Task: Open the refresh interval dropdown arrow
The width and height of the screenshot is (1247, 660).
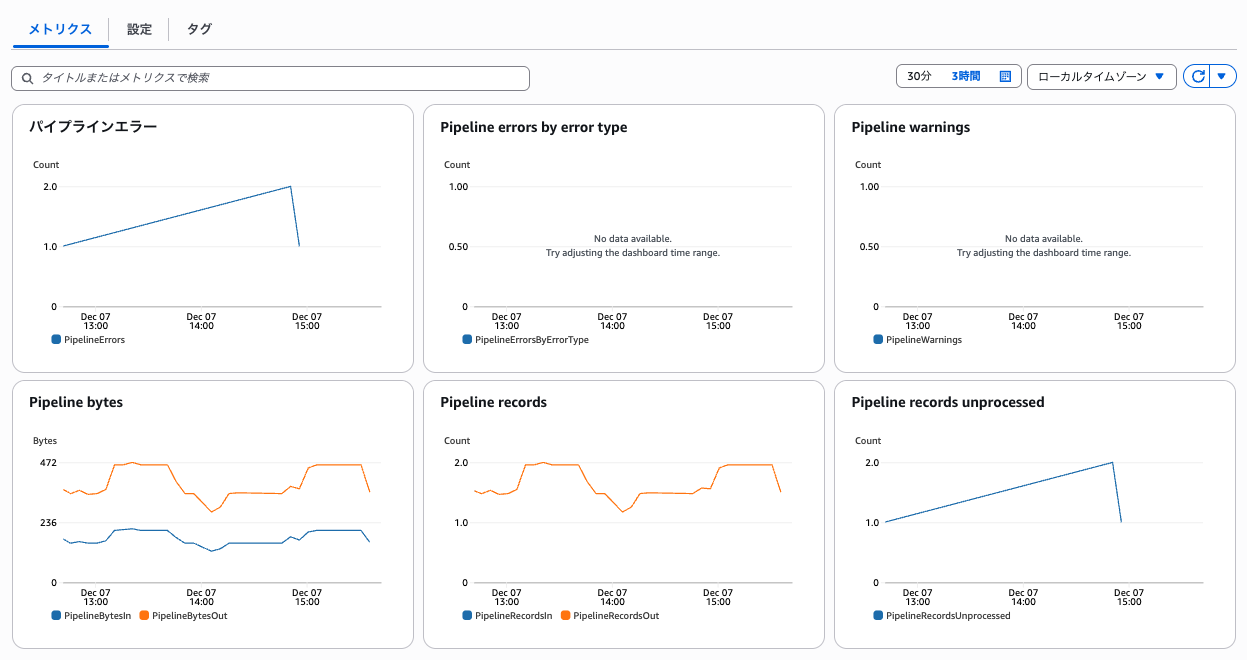Action: click(1222, 77)
